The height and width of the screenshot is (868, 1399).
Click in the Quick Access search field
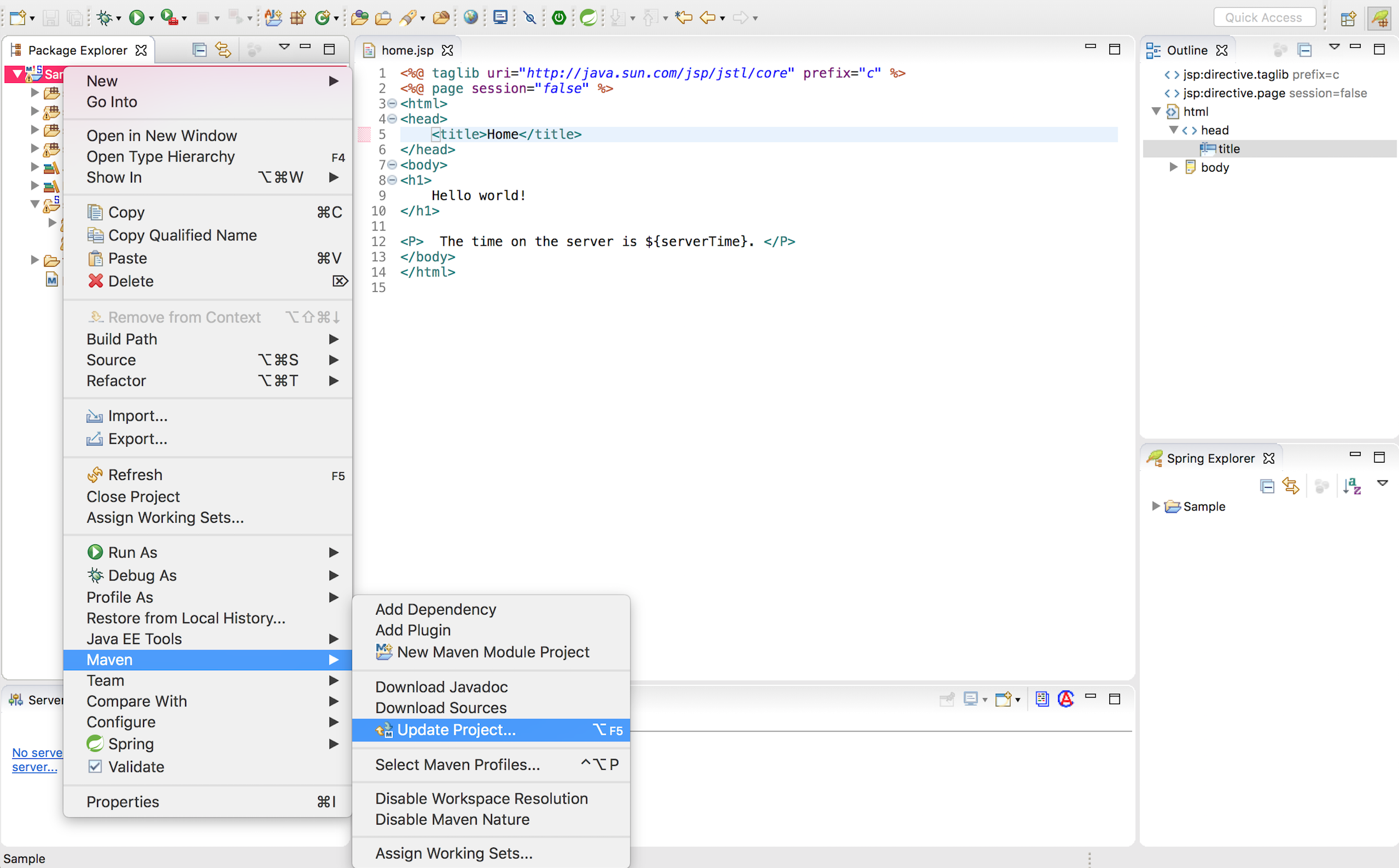1263,17
